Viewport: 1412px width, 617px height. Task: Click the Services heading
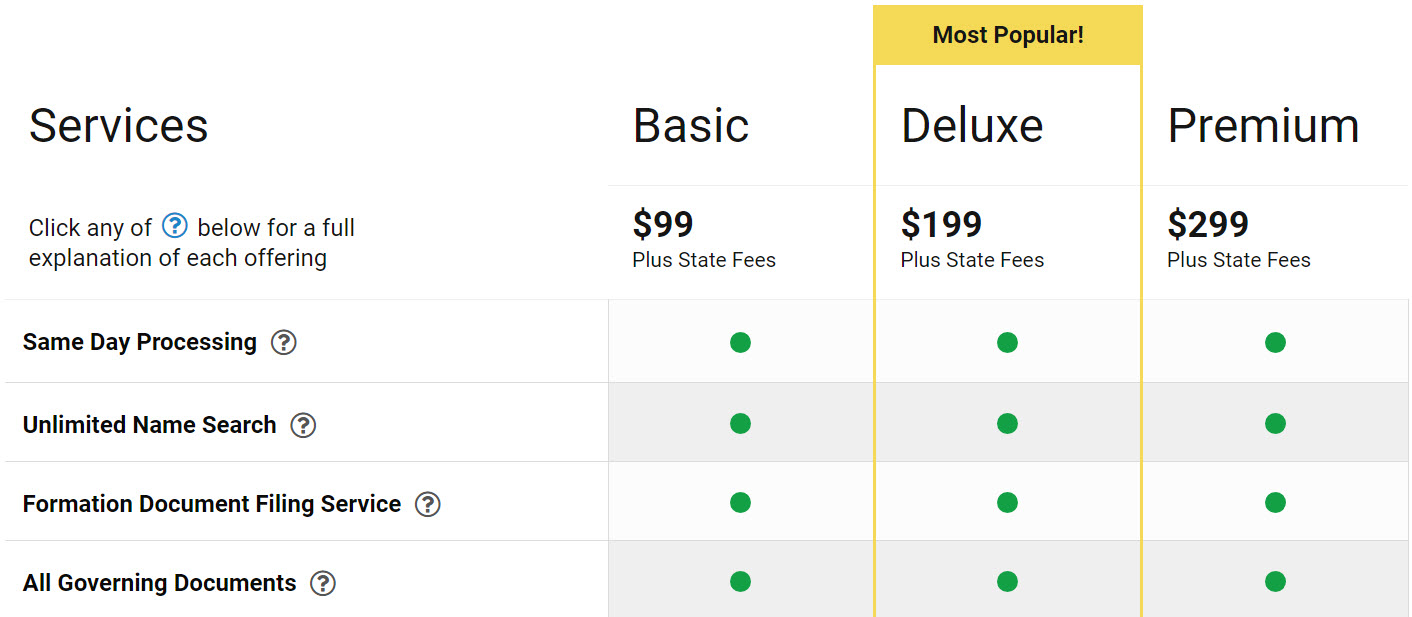[119, 126]
